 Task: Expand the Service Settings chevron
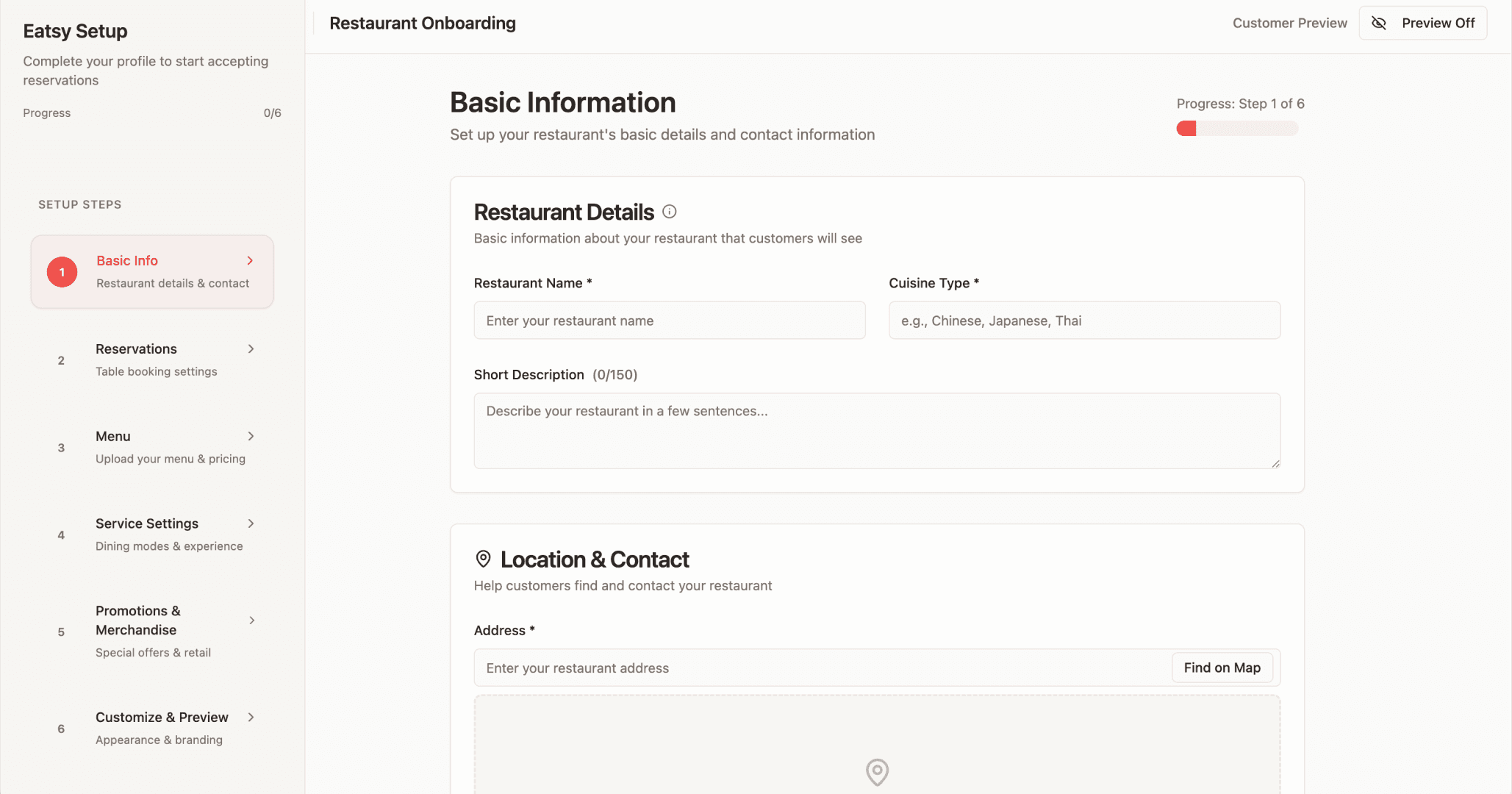tap(251, 523)
